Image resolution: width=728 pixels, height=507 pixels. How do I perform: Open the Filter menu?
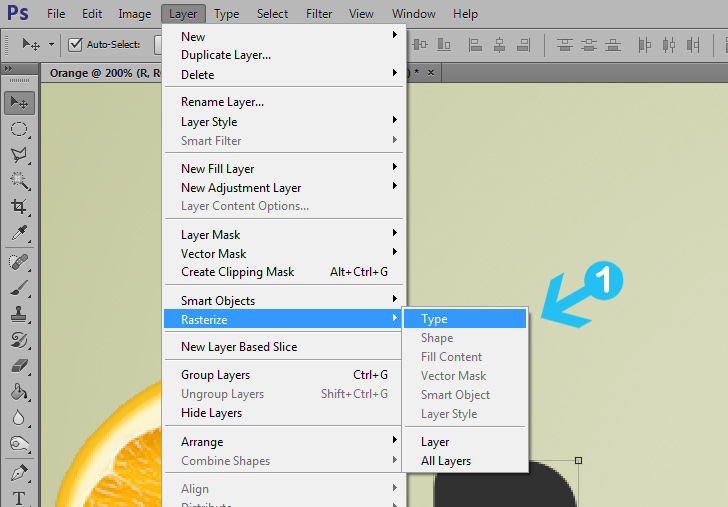[x=319, y=14]
